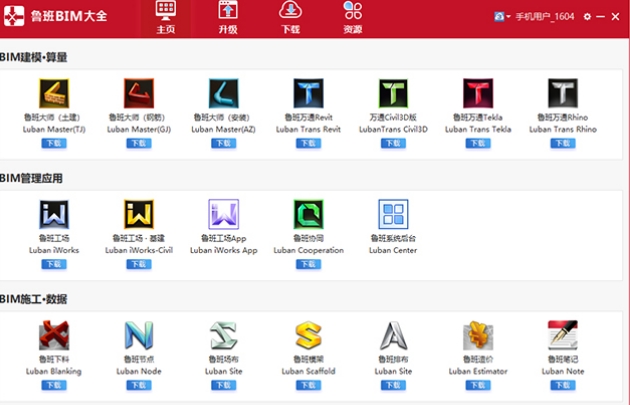Choose the Luban Blanking icon

tap(54, 335)
